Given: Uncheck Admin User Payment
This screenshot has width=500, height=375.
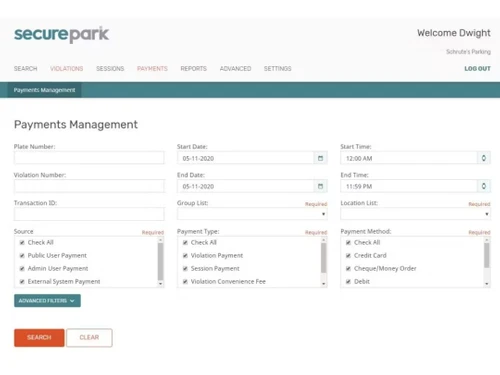Looking at the screenshot, I should point(22,268).
